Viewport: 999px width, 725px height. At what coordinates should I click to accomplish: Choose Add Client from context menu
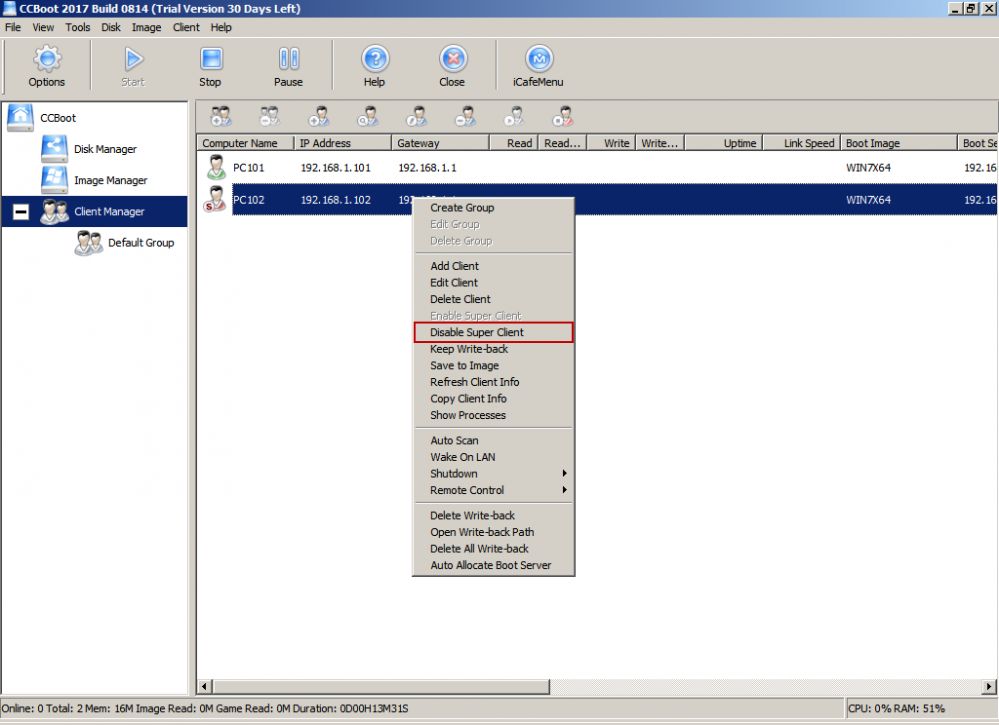(x=494, y=266)
